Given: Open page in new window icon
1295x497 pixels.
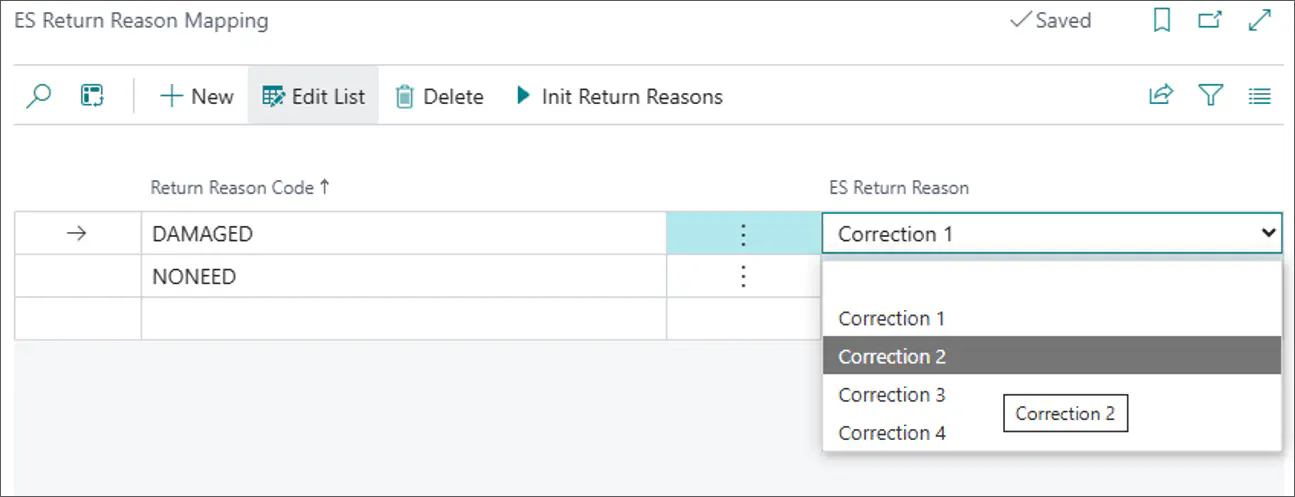Looking at the screenshot, I should 1210,21.
